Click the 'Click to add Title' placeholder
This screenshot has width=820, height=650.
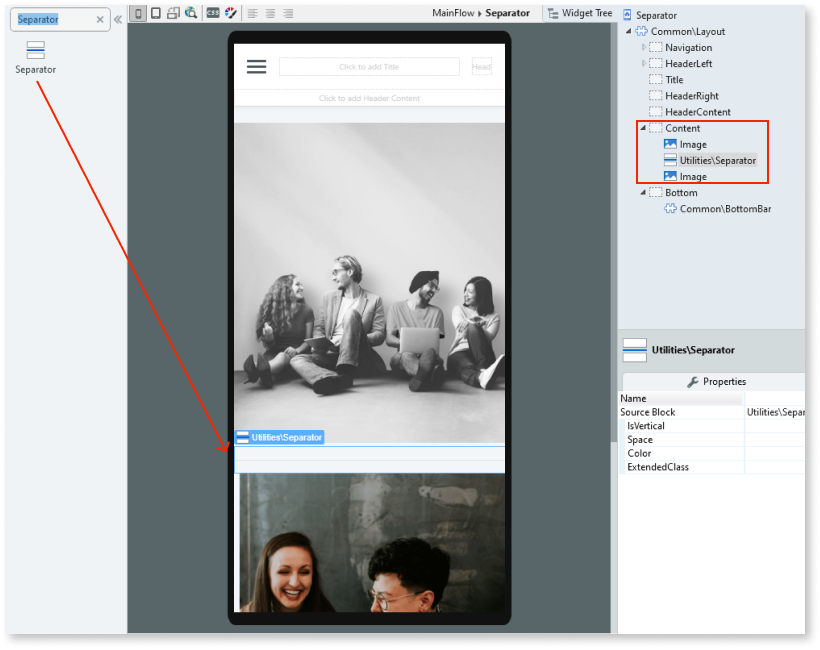pos(371,67)
